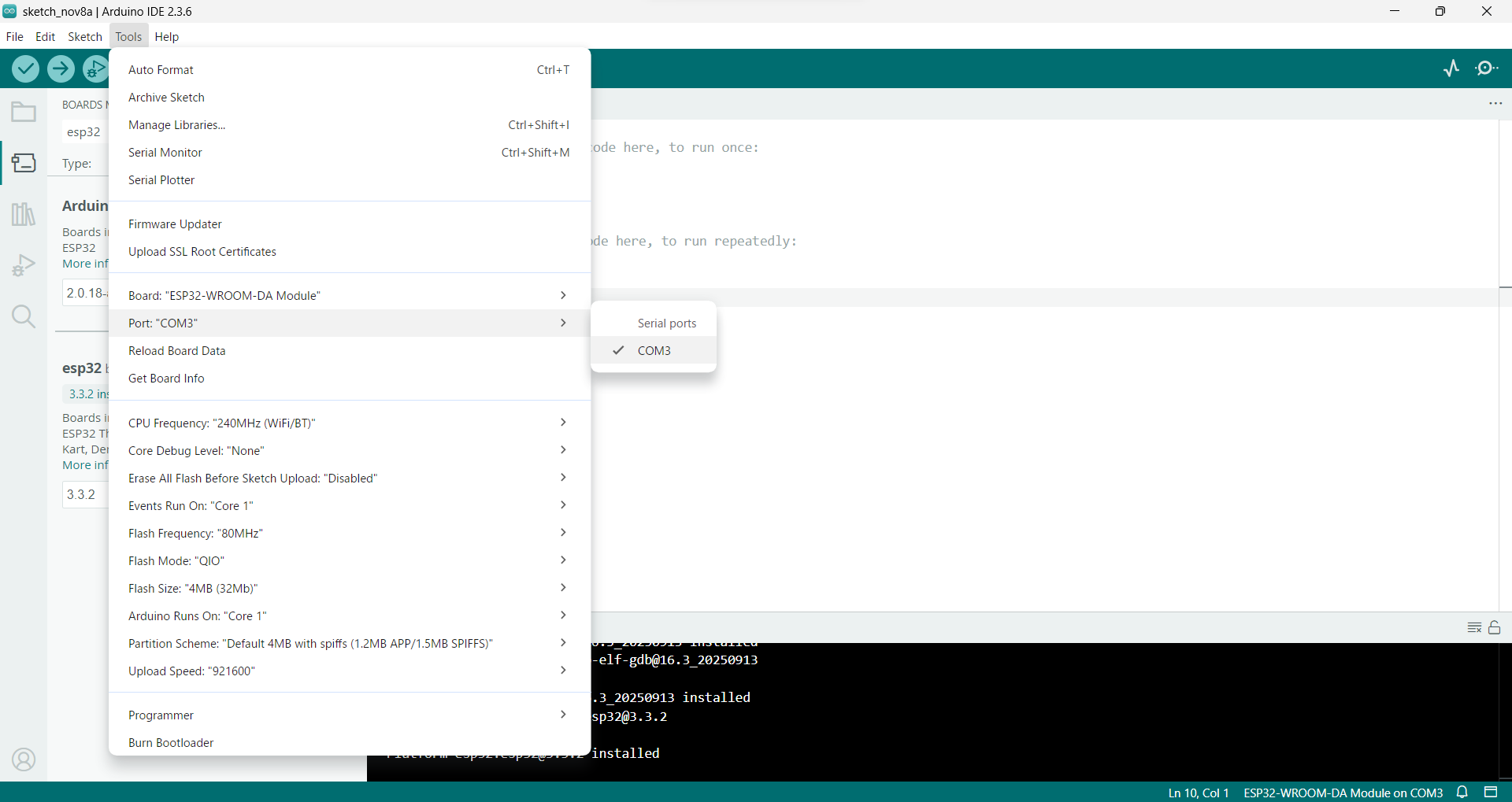Click the esp32 boards search field
Image resolution: width=1512 pixels, height=802 pixels.
(x=85, y=132)
